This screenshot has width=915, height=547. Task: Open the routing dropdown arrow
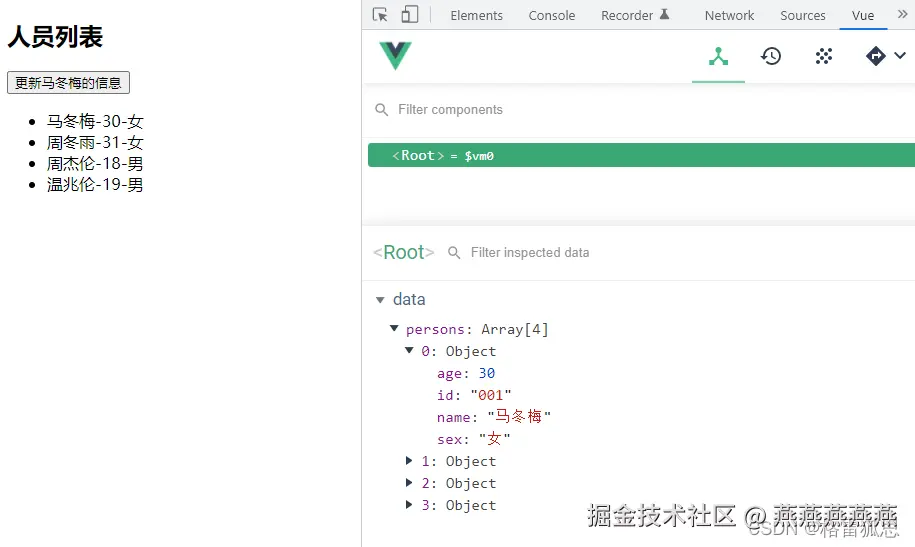[x=900, y=57]
